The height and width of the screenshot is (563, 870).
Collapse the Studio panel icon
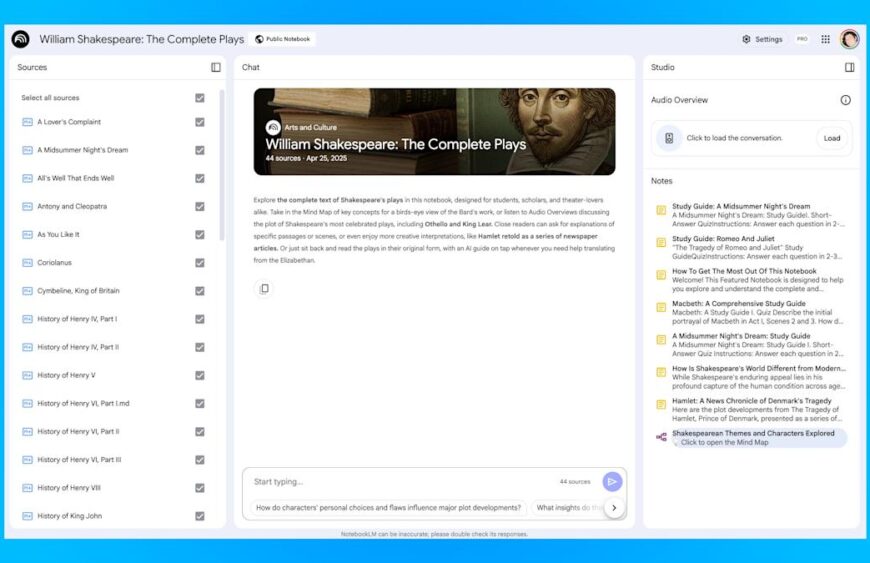(x=849, y=67)
